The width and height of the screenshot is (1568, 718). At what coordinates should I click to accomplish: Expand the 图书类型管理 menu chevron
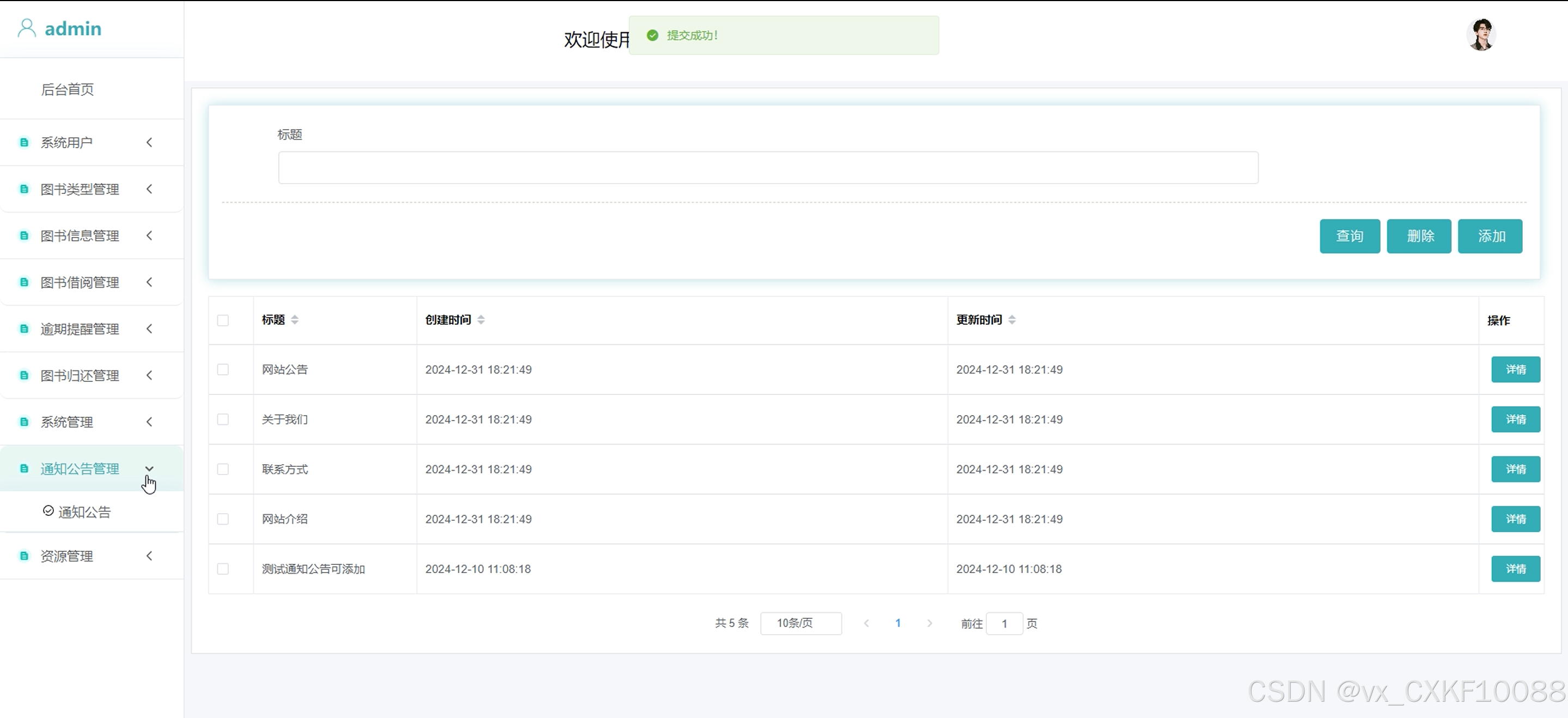[149, 190]
